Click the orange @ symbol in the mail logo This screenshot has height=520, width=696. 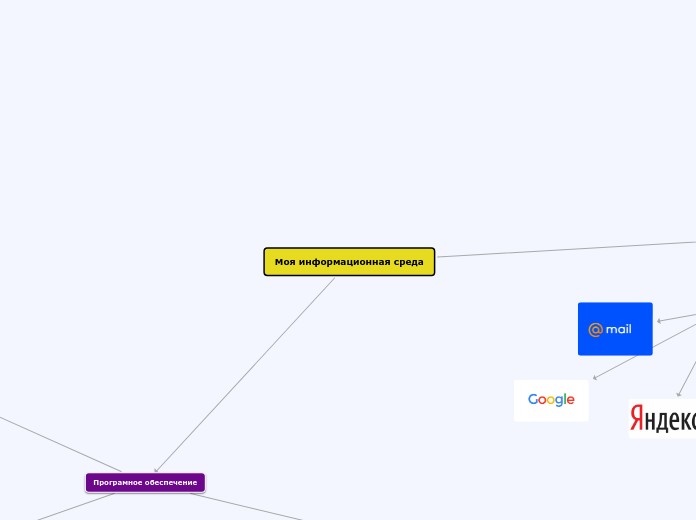595,330
